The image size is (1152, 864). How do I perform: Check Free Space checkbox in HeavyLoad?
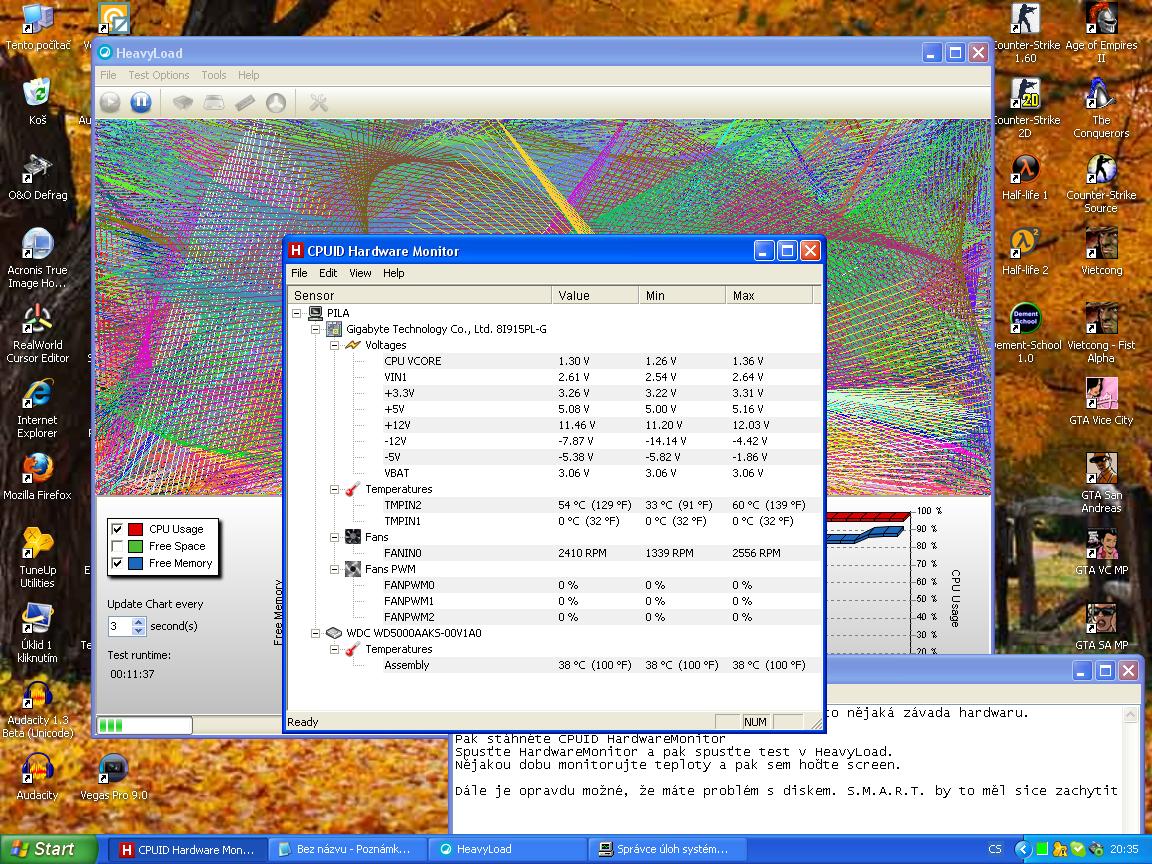[x=117, y=546]
